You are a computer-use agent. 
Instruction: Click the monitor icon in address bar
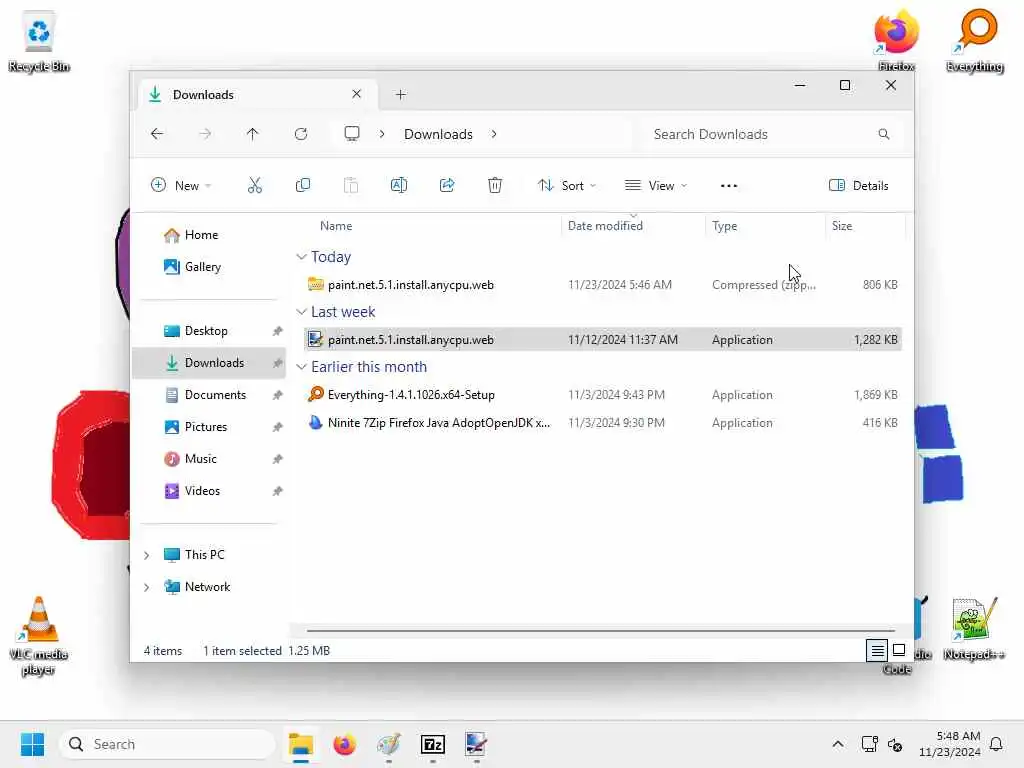(x=352, y=134)
